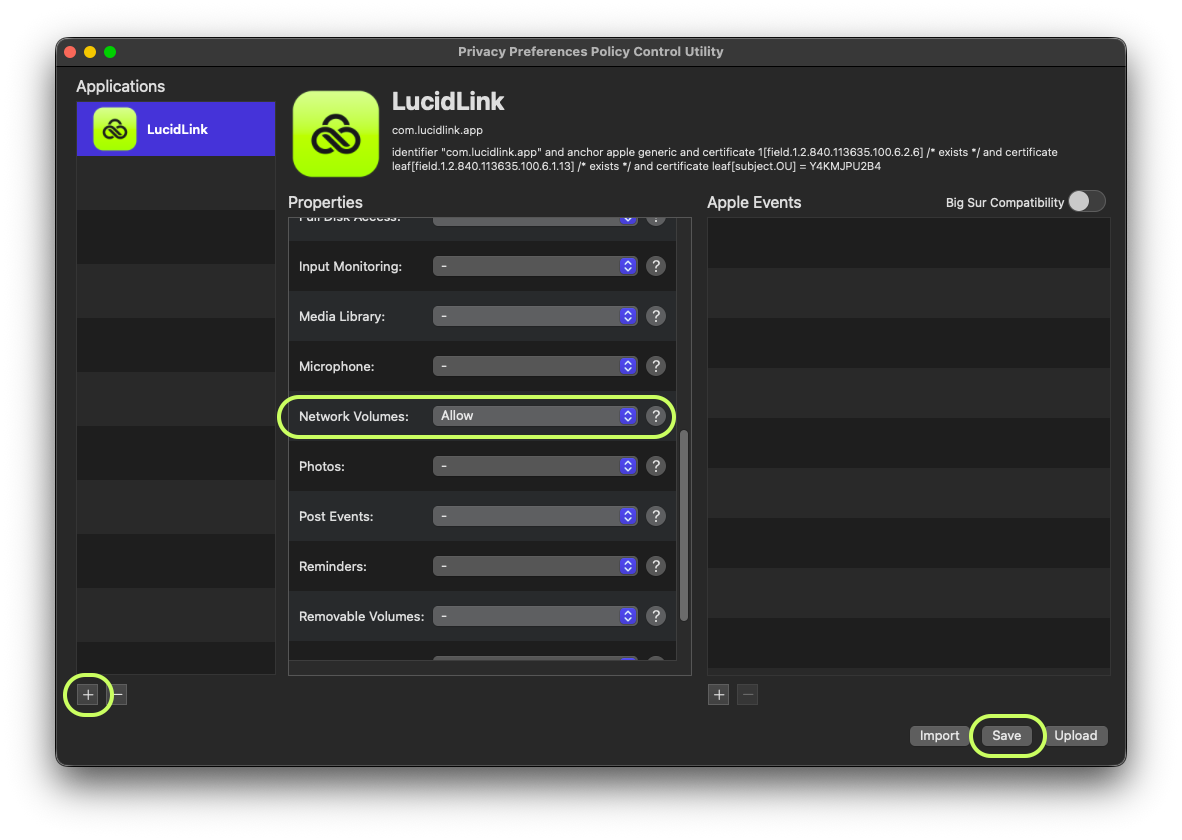Select LucidLink in the Applications list
The image size is (1182, 840).
pyautogui.click(x=176, y=129)
